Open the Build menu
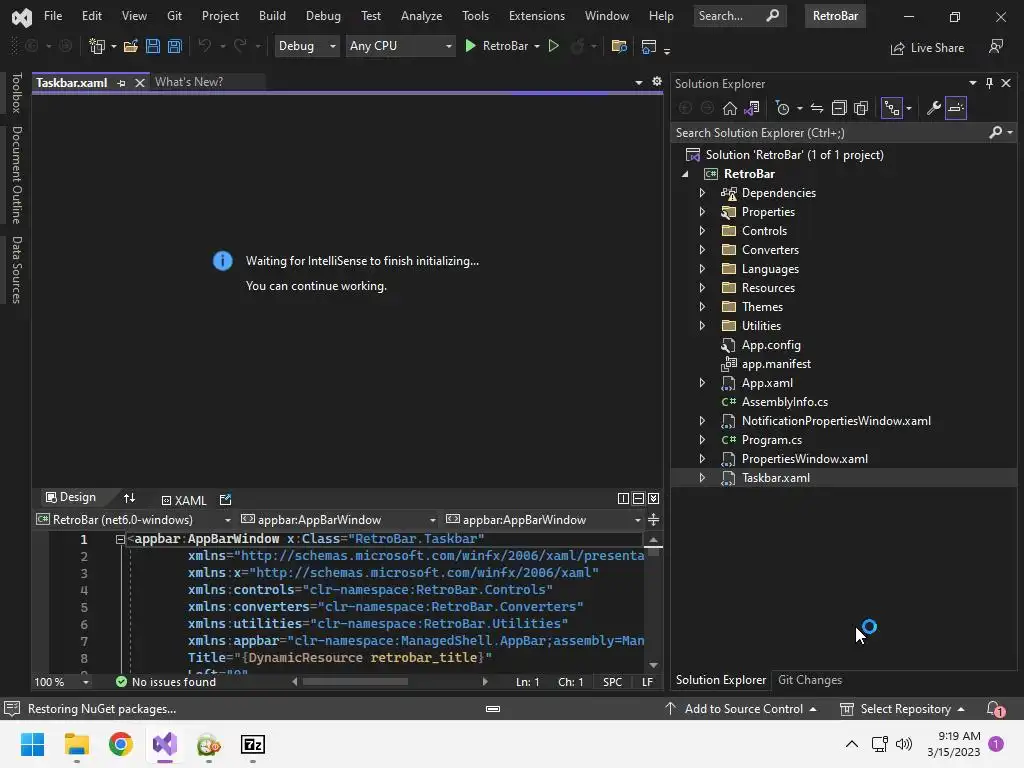 pyautogui.click(x=272, y=16)
